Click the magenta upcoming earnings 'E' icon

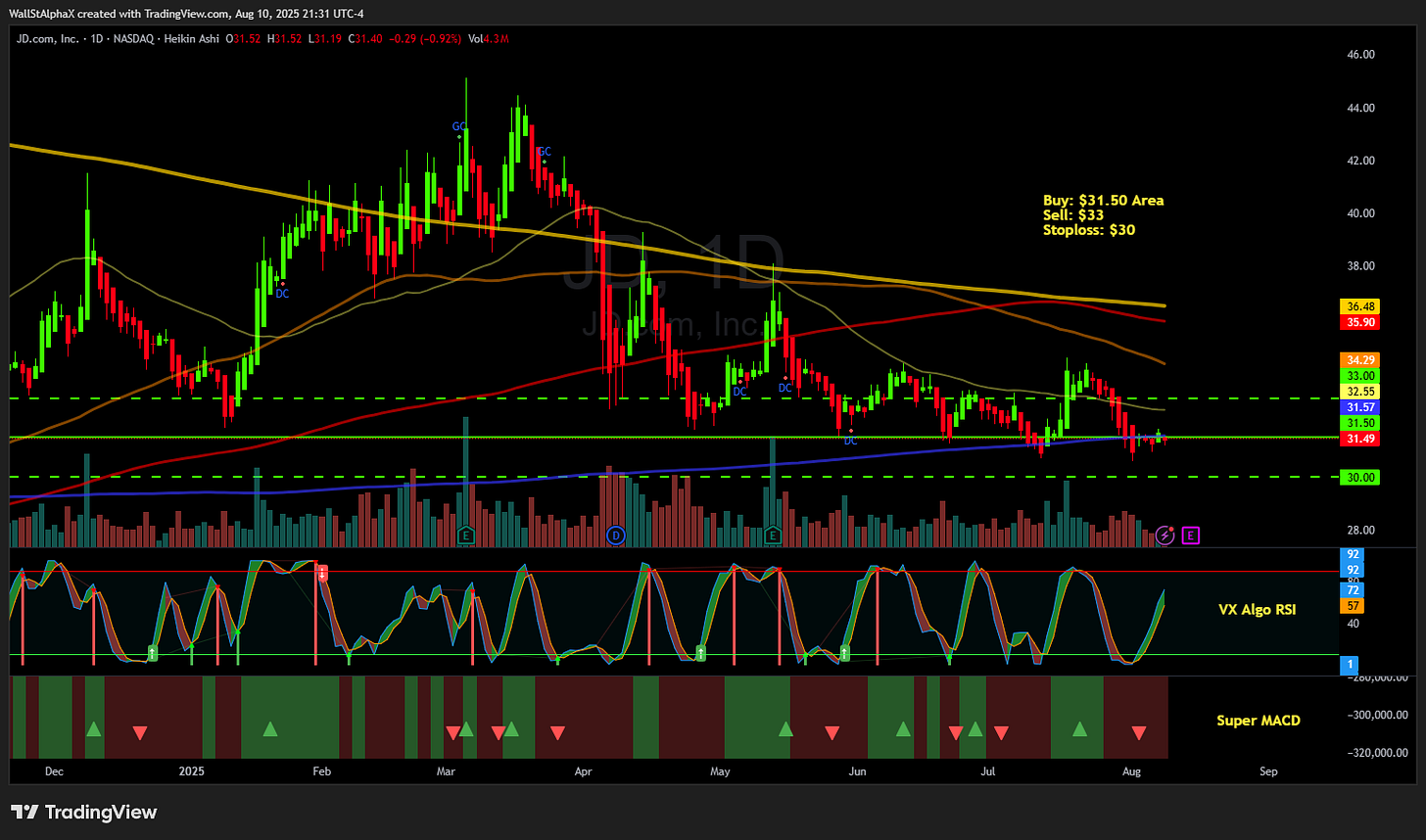[1191, 535]
